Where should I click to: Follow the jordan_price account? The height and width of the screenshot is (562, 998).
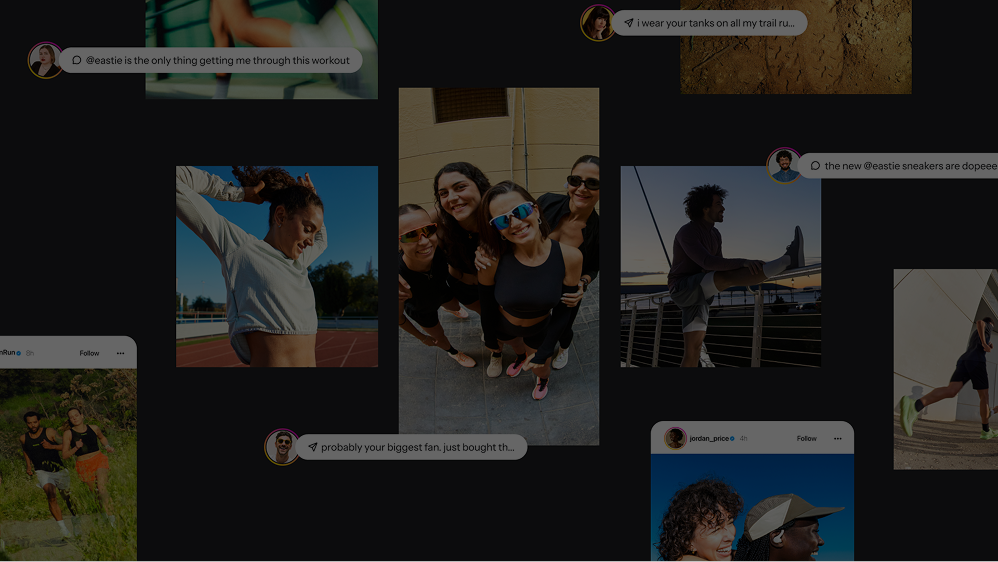pos(806,439)
